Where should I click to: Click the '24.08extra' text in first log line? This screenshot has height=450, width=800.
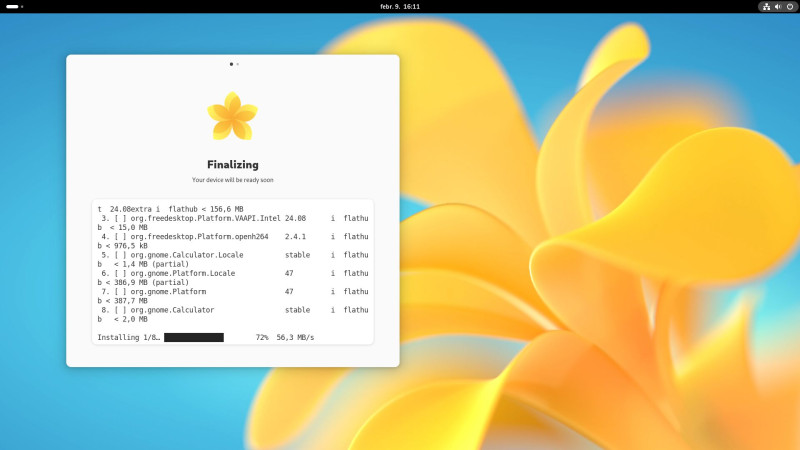[x=131, y=209]
